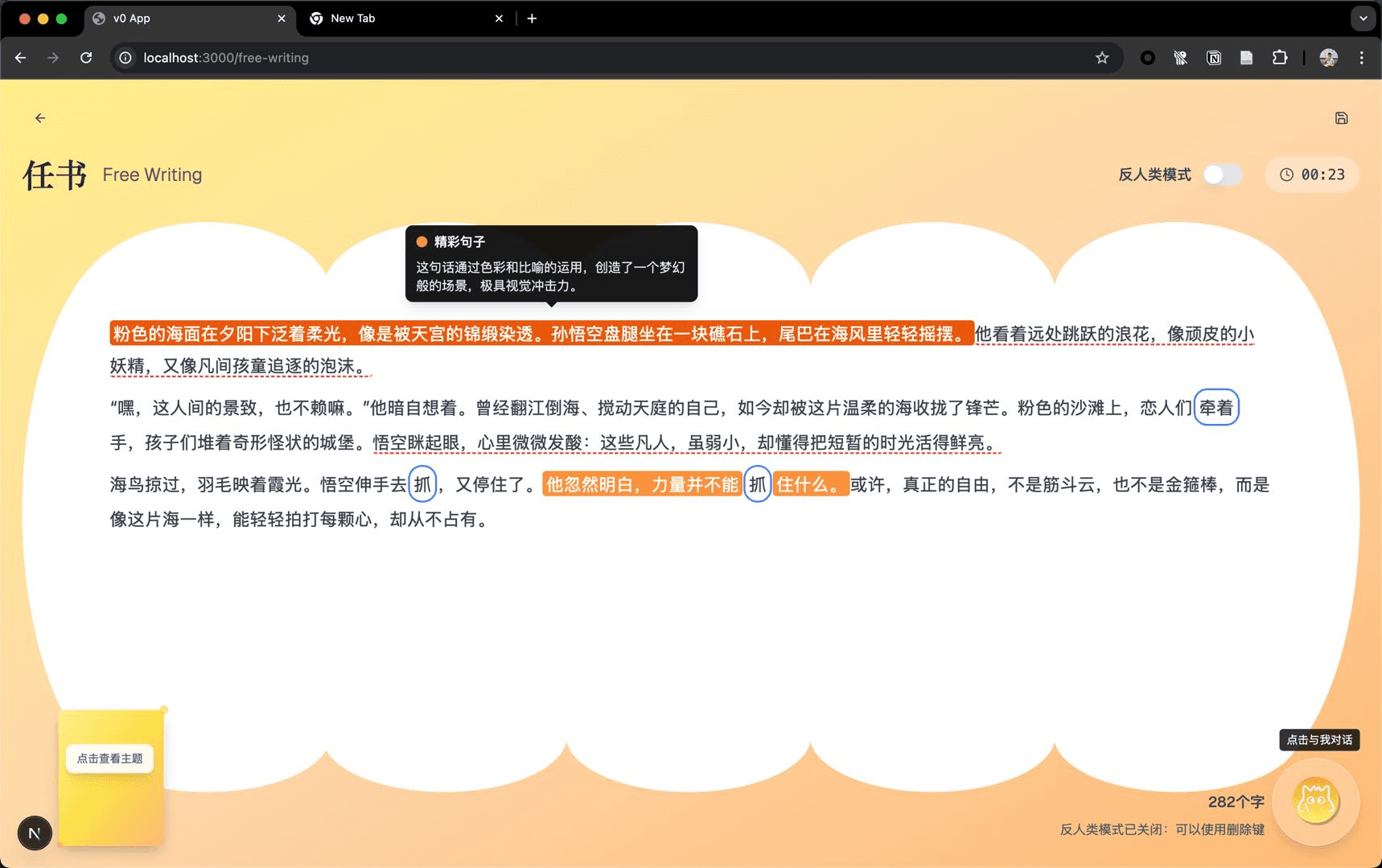
Task: Click the back arrow in the app header
Action: point(40,118)
